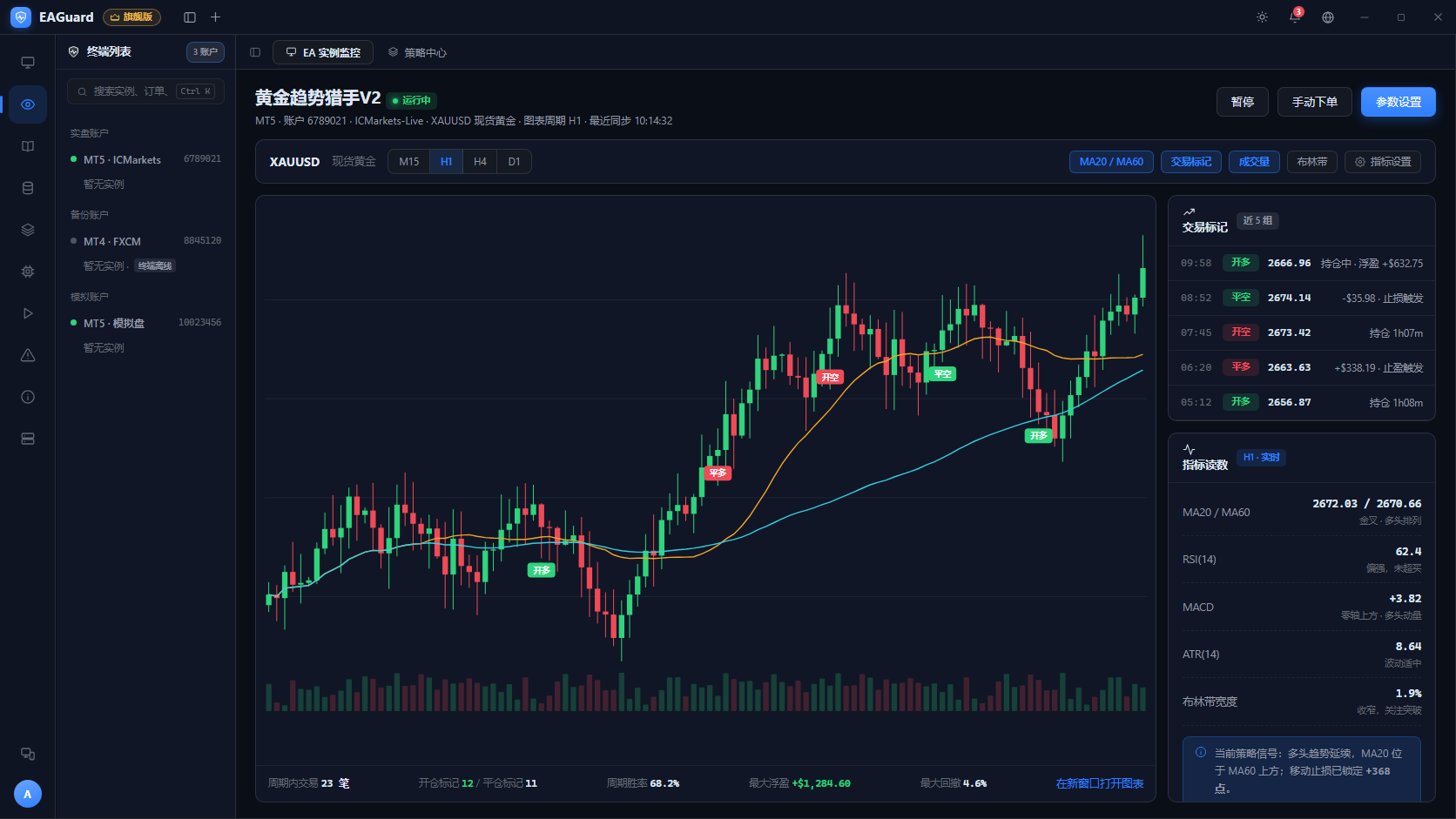Open the database icon in left sidebar
The width and height of the screenshot is (1456, 819).
[x=28, y=188]
